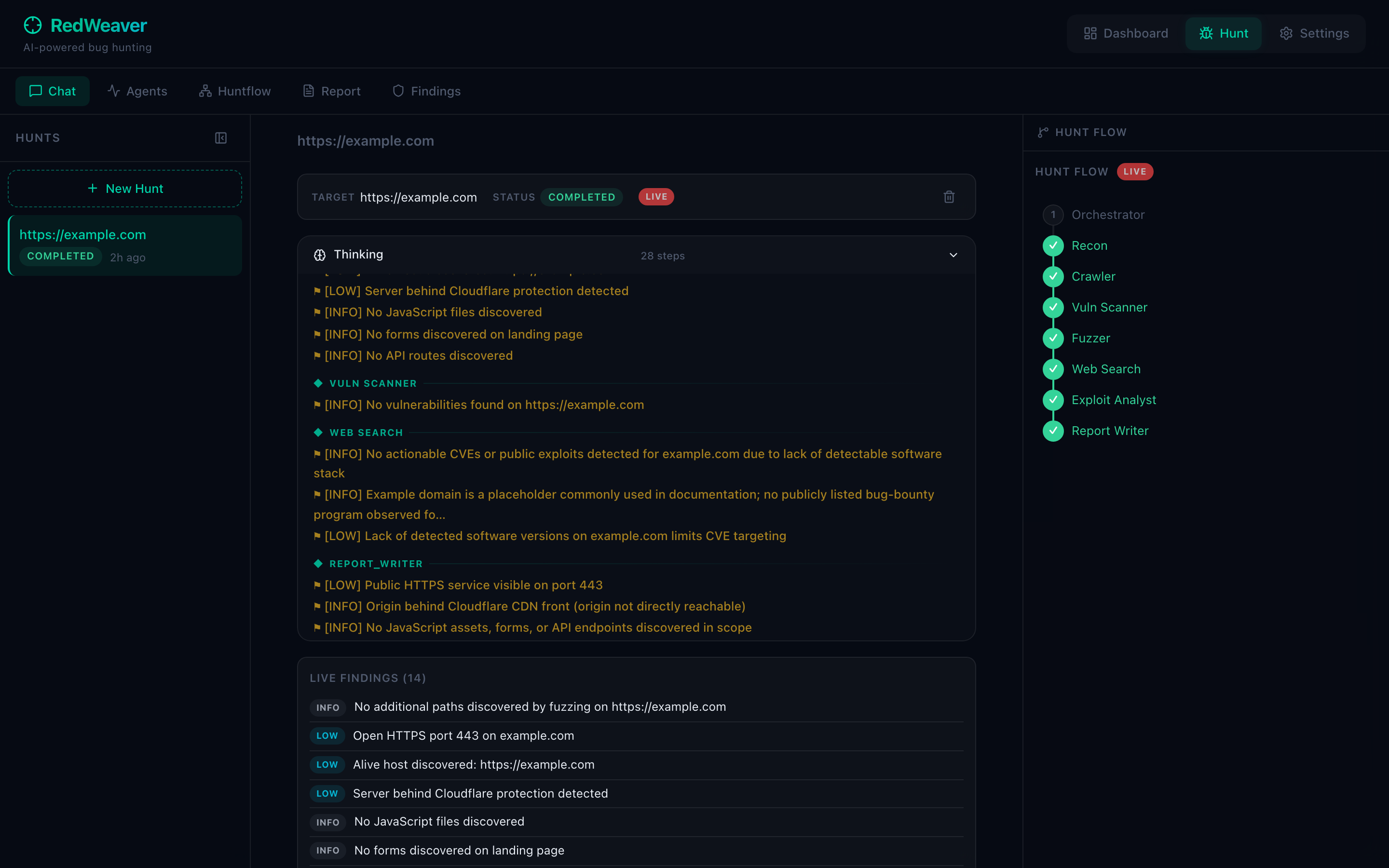Image resolution: width=1389 pixels, height=868 pixels.
Task: Click Hunt Flow branch icon in header
Action: [1043, 133]
